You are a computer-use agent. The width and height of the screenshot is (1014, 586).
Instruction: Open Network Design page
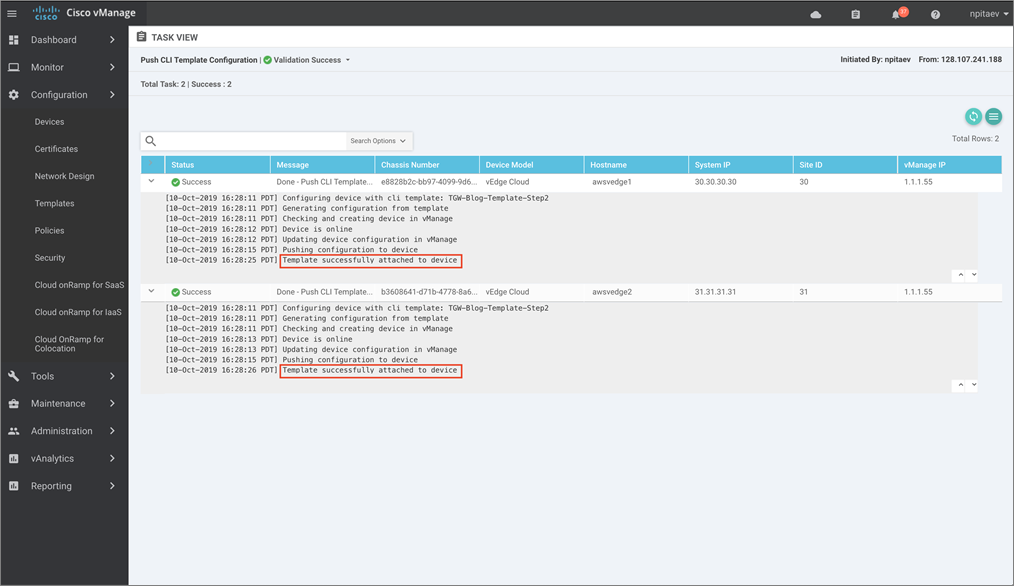click(65, 176)
